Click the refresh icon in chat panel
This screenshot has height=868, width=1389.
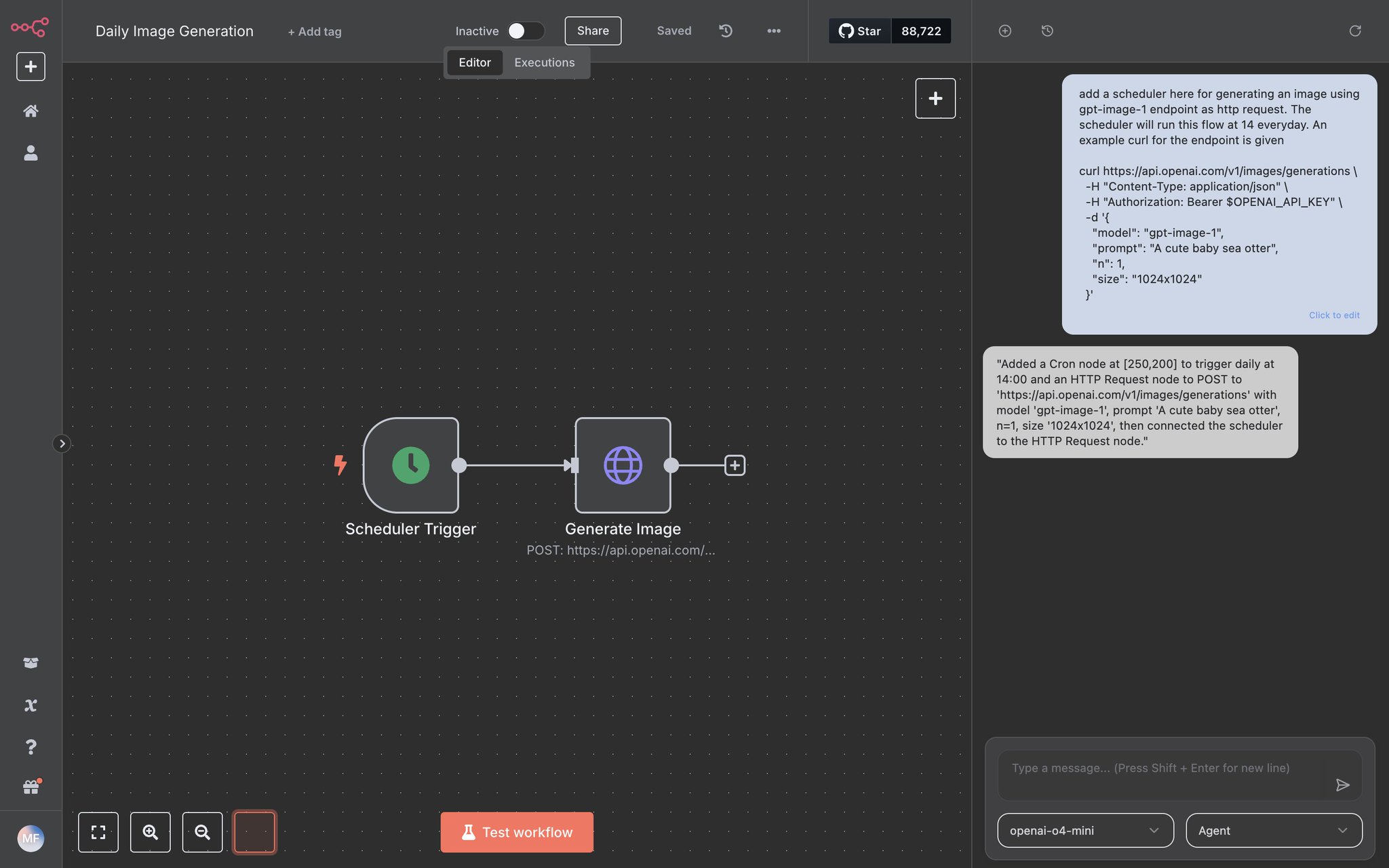(x=1355, y=31)
